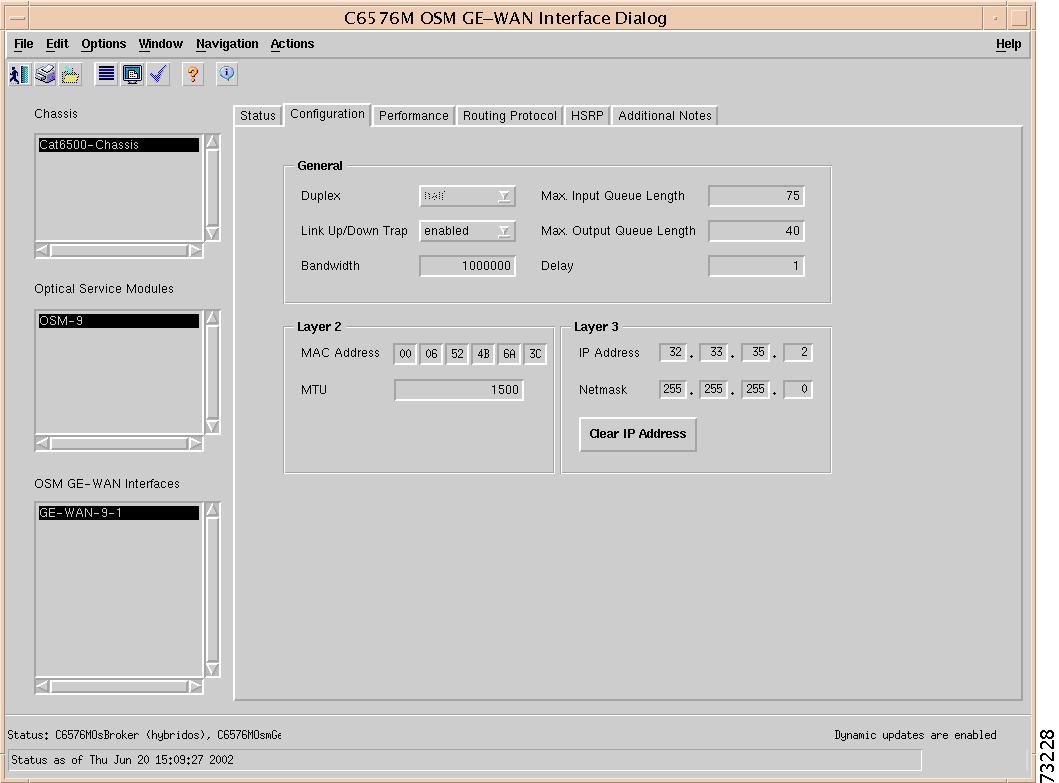Click the Dynamic updates are enabled status text
This screenshot has height=783, width=1059.
coord(915,735)
